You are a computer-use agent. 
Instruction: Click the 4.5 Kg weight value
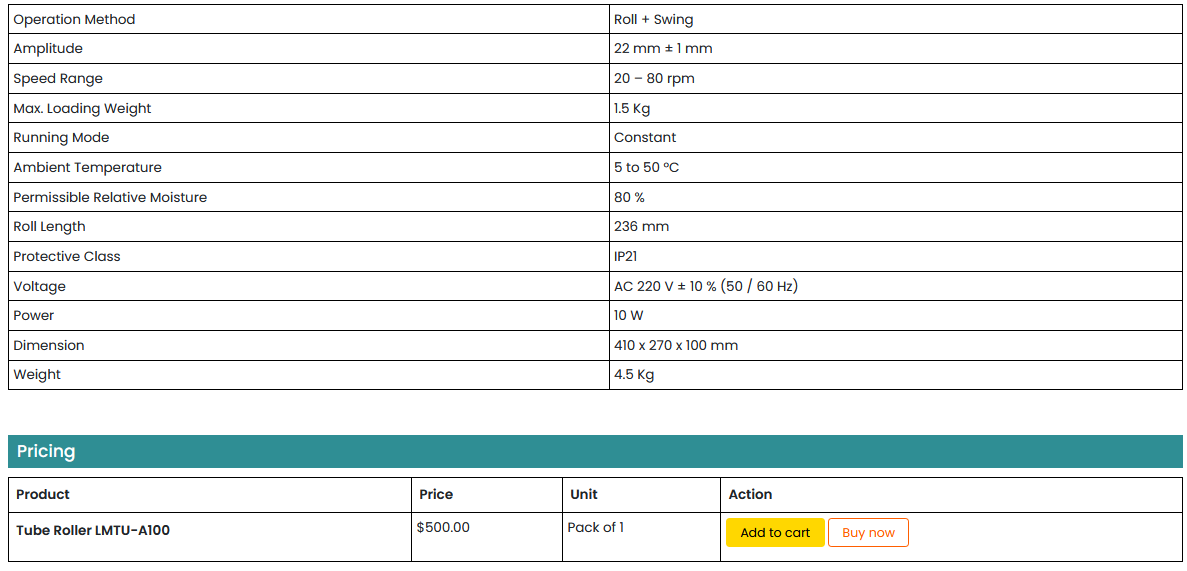[633, 375]
